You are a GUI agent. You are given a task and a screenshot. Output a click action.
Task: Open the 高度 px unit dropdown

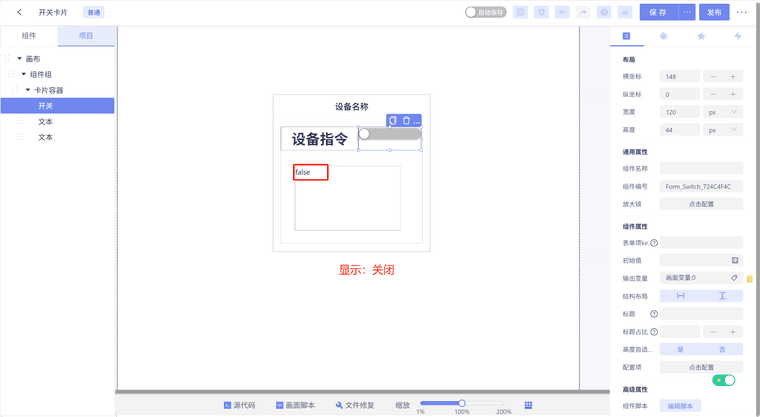click(x=723, y=130)
